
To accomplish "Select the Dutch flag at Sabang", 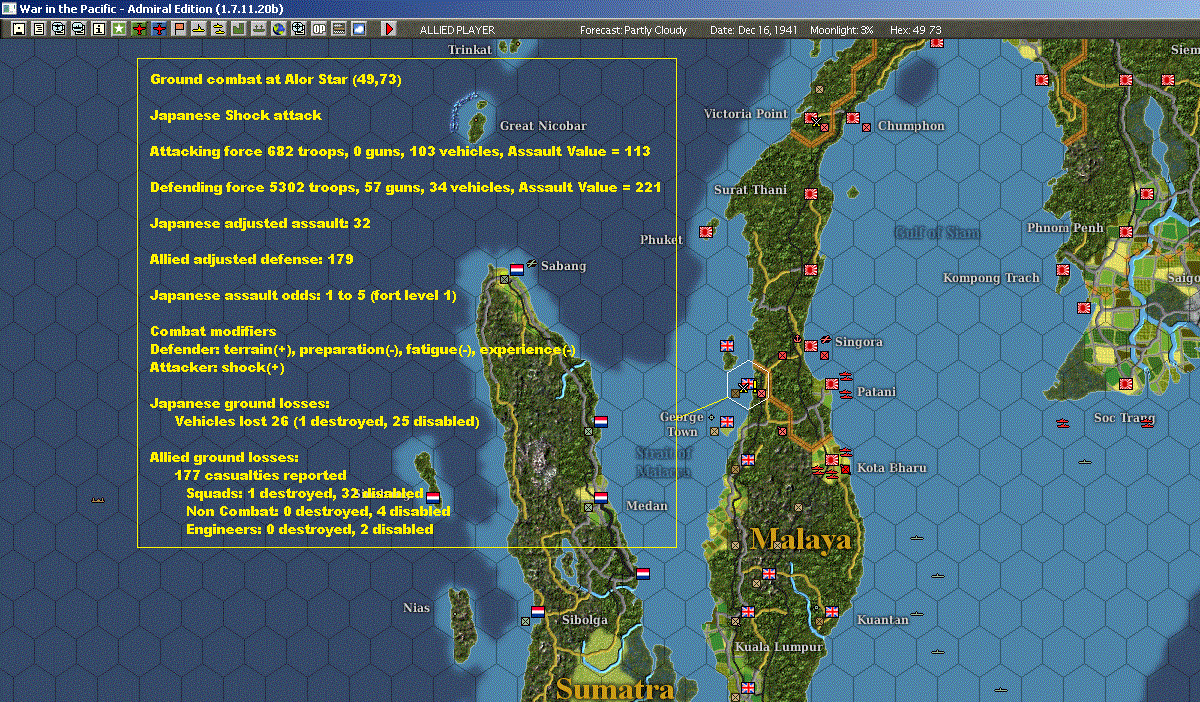I will coord(518,269).
